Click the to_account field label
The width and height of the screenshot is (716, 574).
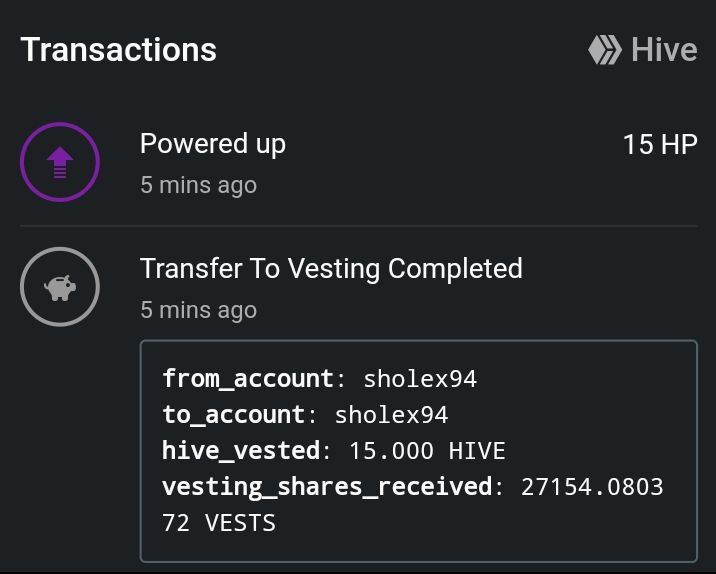coord(234,415)
